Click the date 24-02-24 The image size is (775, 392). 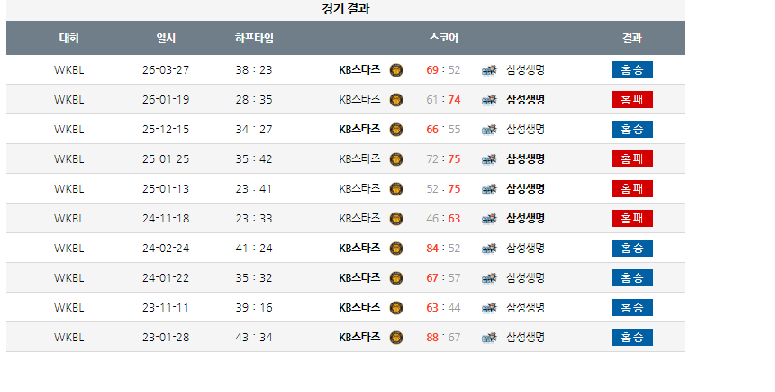pyautogui.click(x=166, y=248)
